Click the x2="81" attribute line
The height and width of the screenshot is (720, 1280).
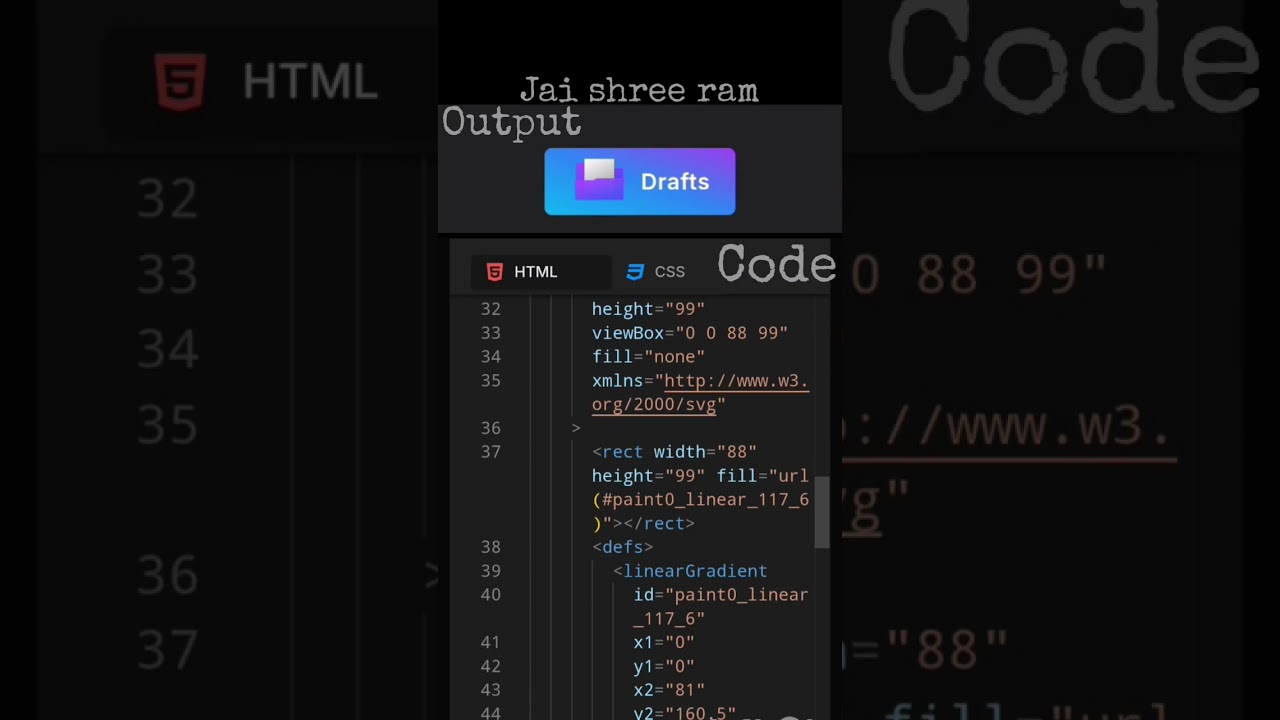pos(669,690)
